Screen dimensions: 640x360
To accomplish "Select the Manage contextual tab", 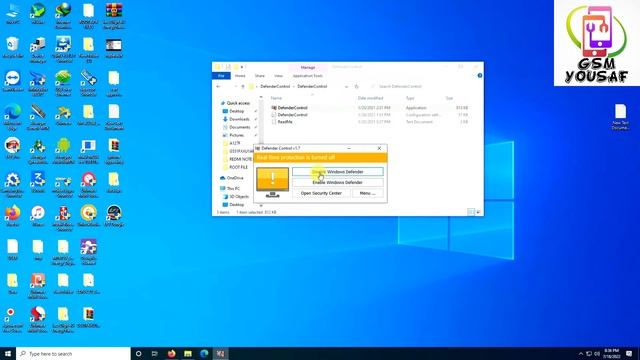I will 308,67.
